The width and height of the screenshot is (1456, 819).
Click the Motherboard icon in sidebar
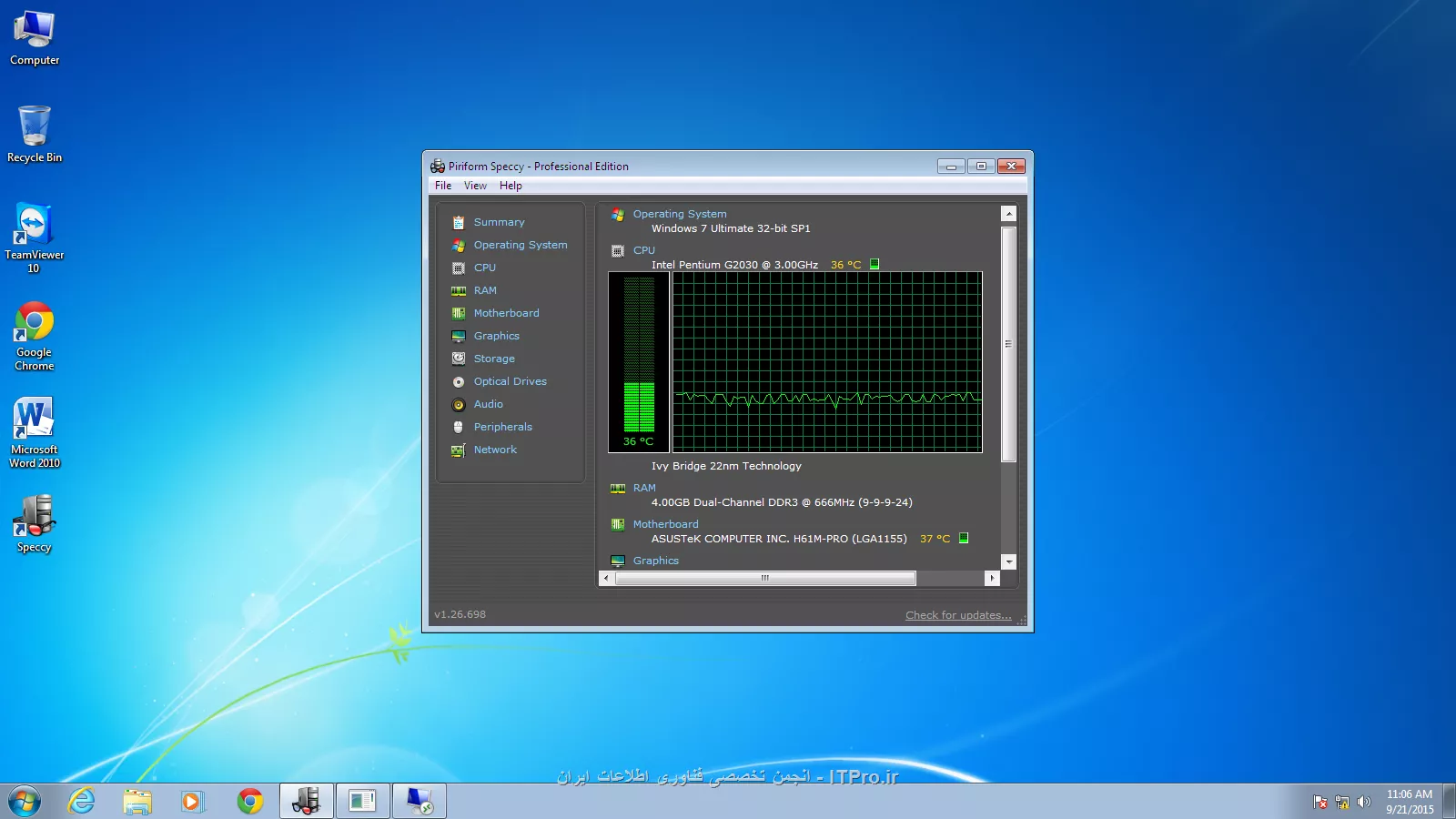459,313
